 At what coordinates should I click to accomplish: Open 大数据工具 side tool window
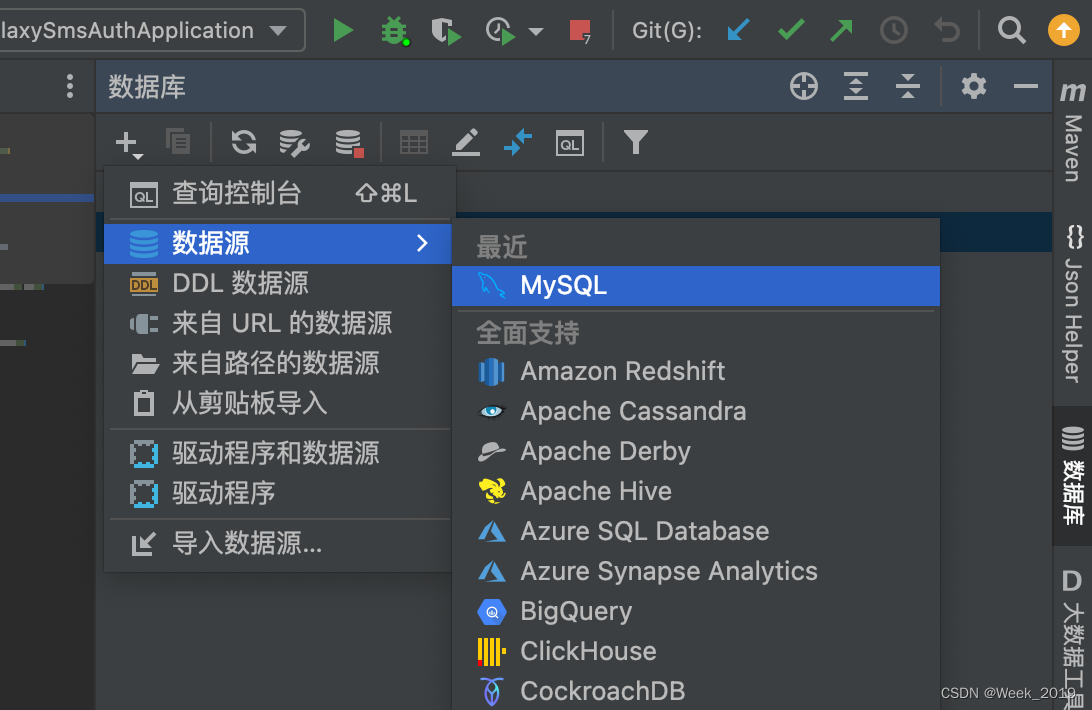click(x=1072, y=638)
